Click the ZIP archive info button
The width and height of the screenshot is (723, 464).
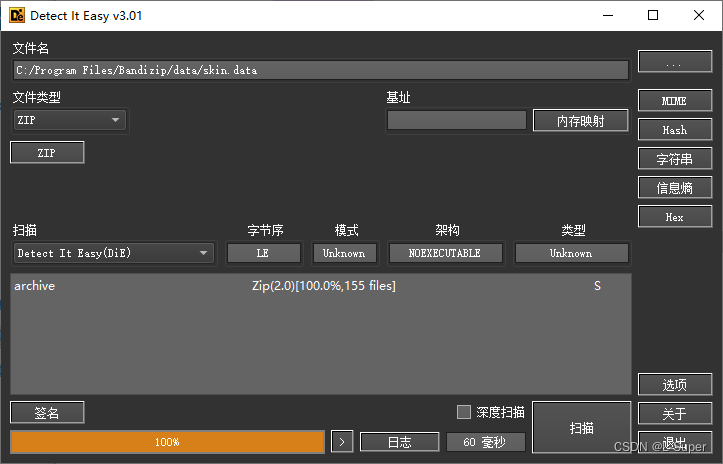coord(47,153)
